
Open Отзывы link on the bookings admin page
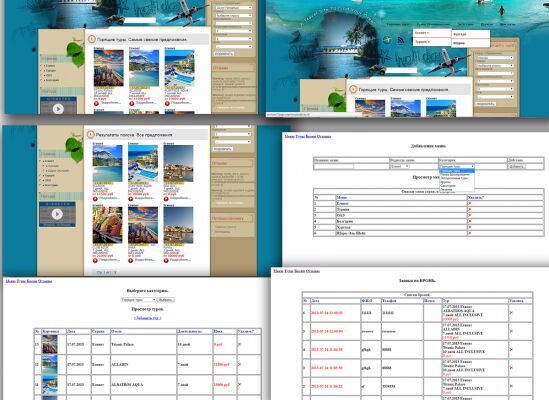click(x=312, y=271)
